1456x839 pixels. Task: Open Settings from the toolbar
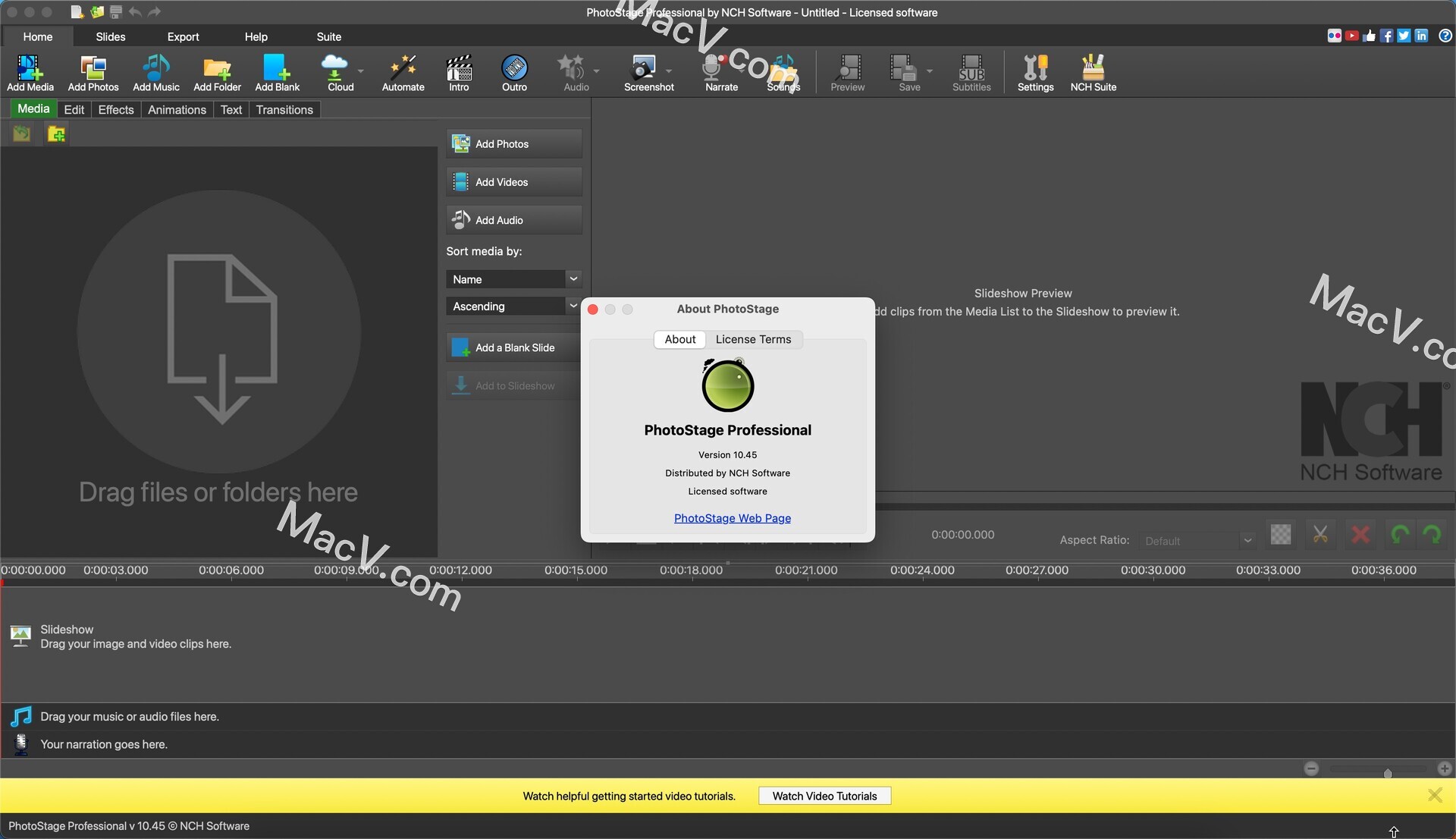click(1035, 73)
